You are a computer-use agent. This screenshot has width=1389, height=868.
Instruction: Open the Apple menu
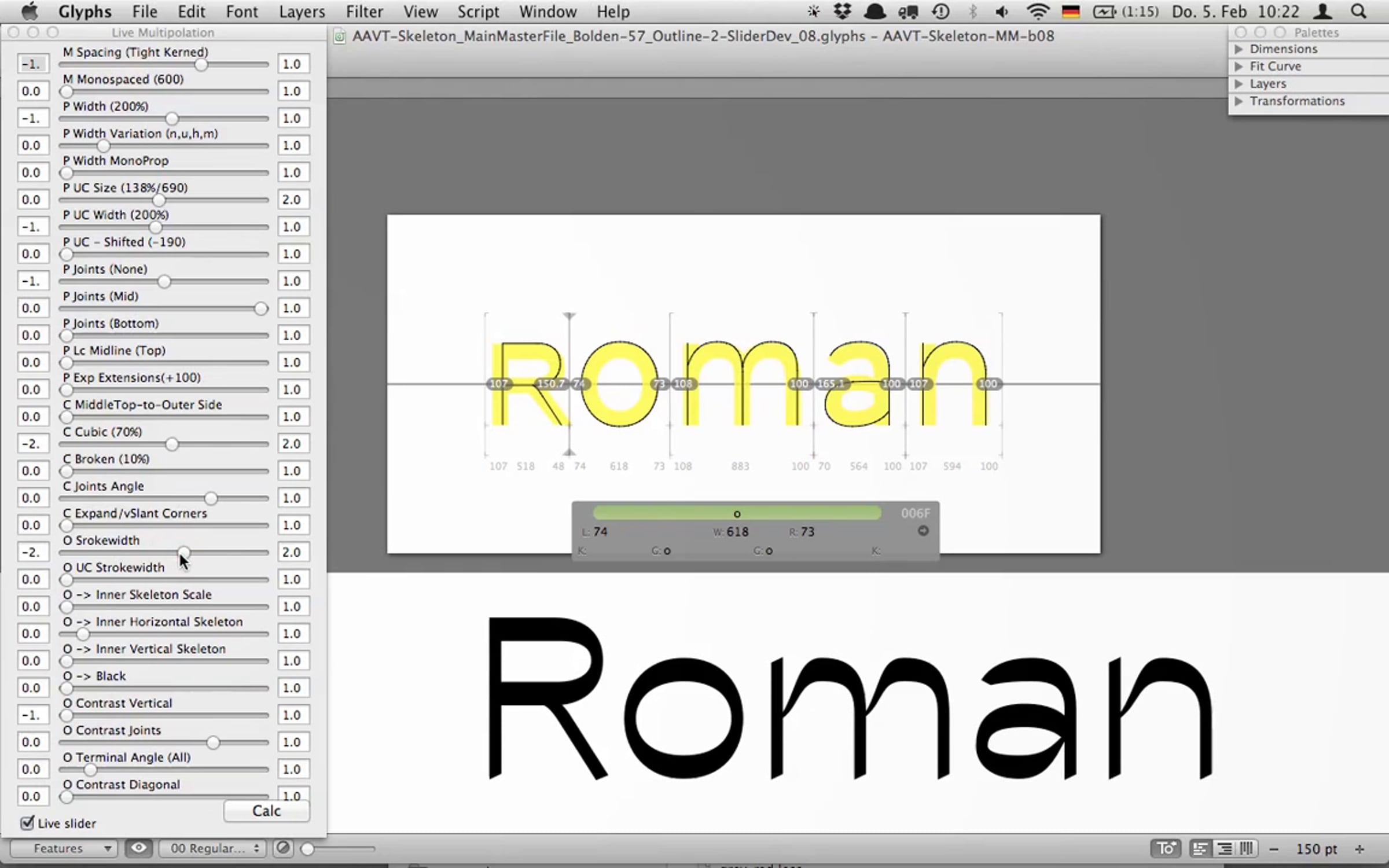point(29,12)
